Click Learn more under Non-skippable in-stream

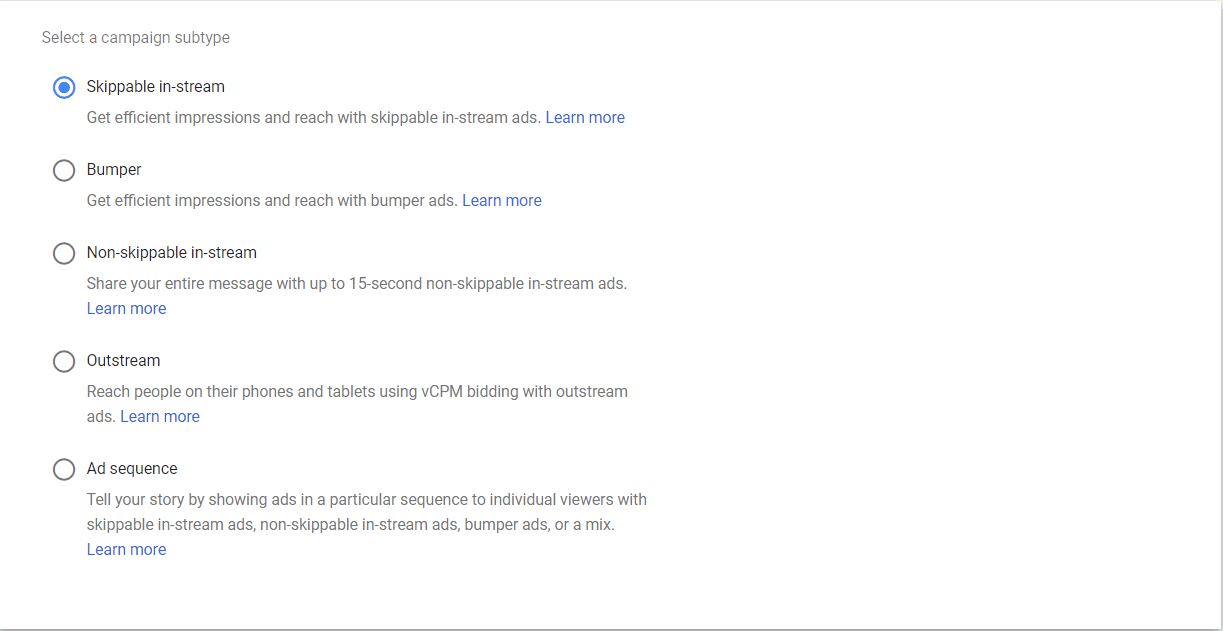pyautogui.click(x=126, y=308)
